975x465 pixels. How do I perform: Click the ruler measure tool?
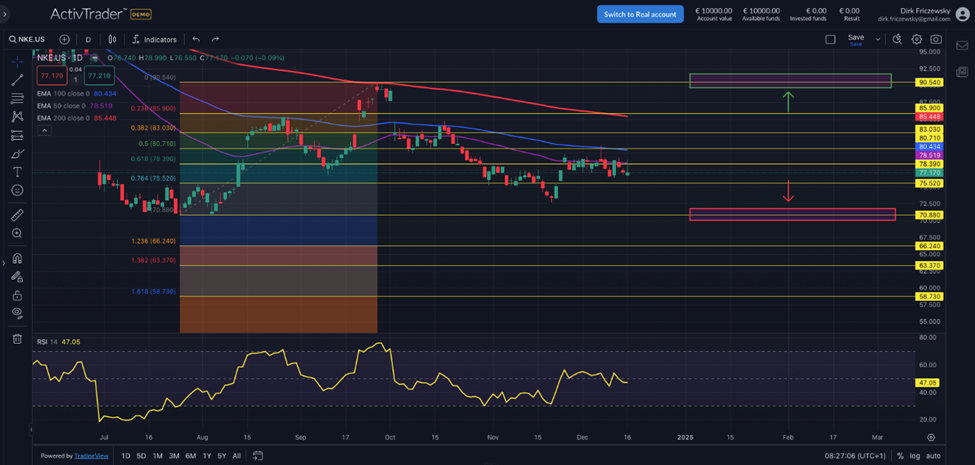click(17, 215)
